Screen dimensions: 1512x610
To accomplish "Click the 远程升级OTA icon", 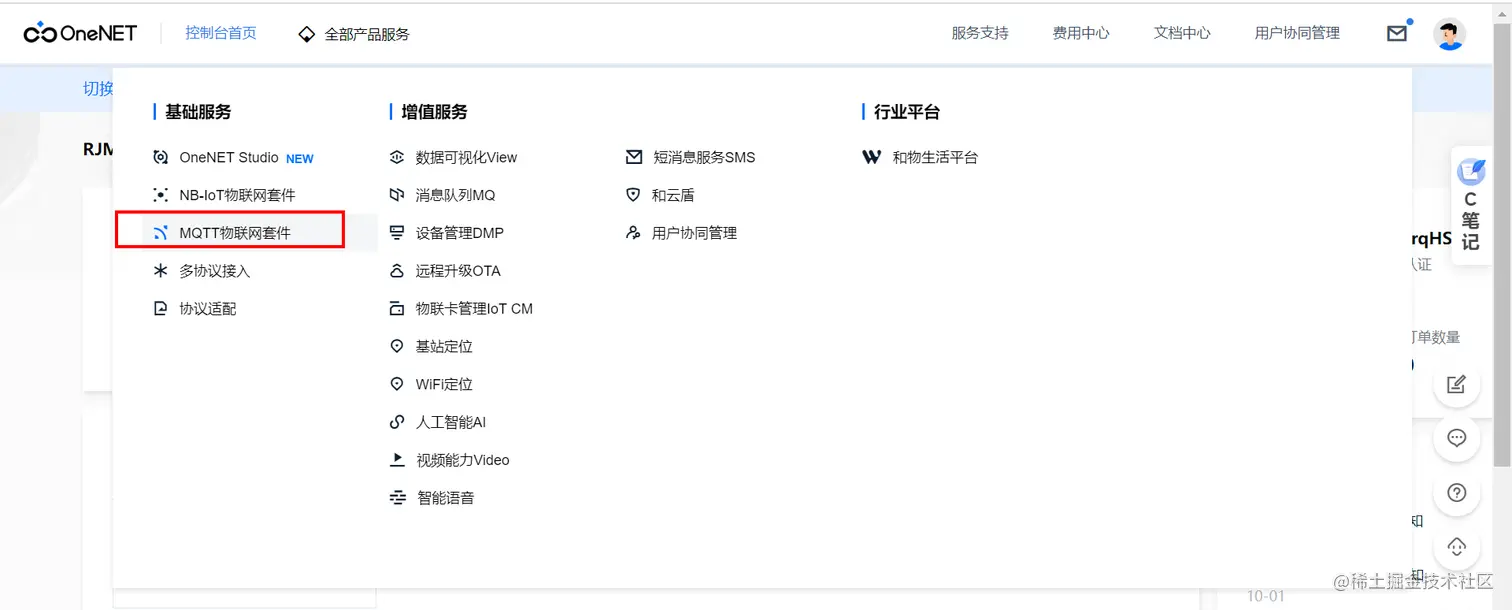I will pyautogui.click(x=397, y=271).
